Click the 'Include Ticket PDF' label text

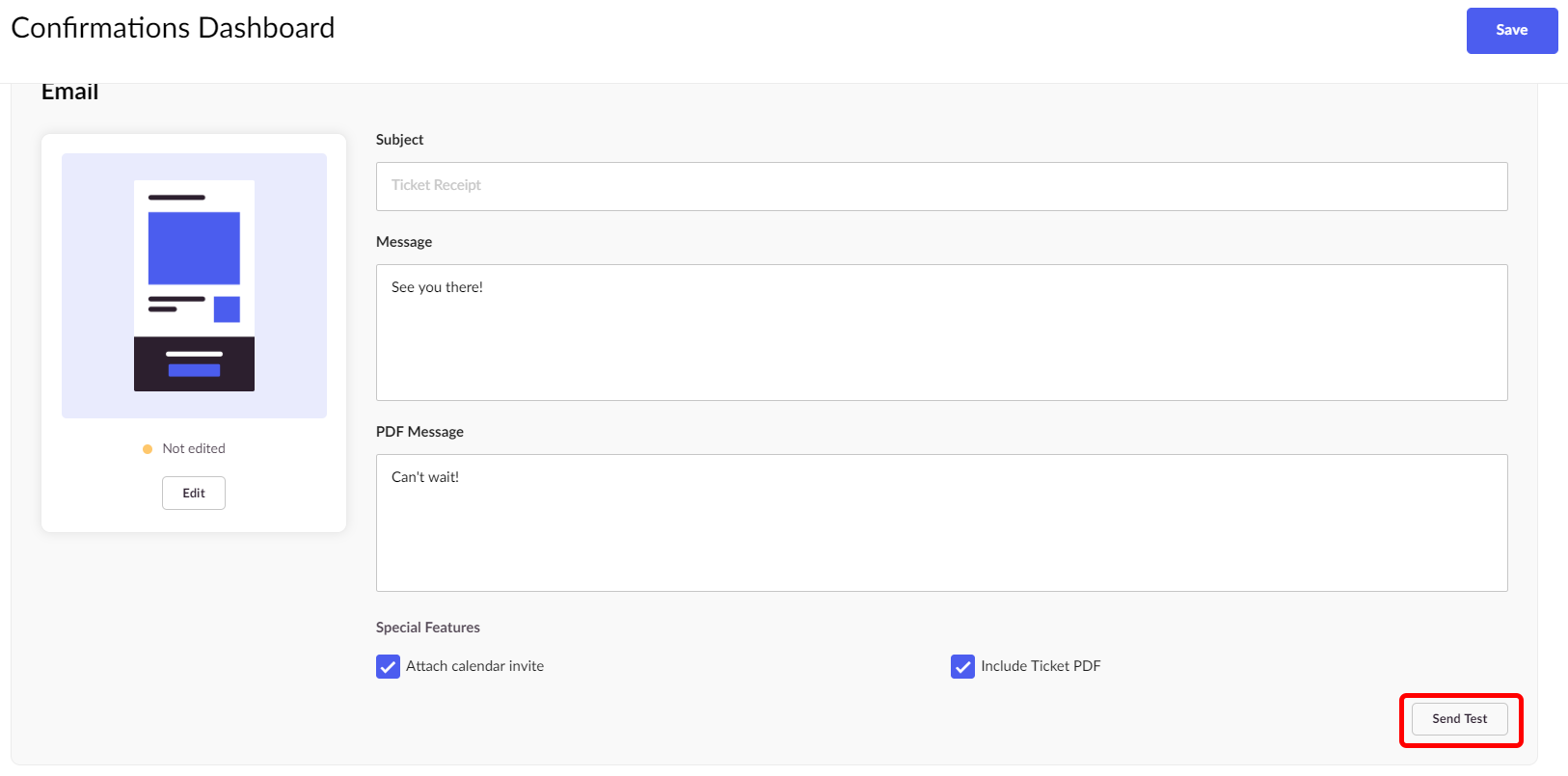[1041, 666]
